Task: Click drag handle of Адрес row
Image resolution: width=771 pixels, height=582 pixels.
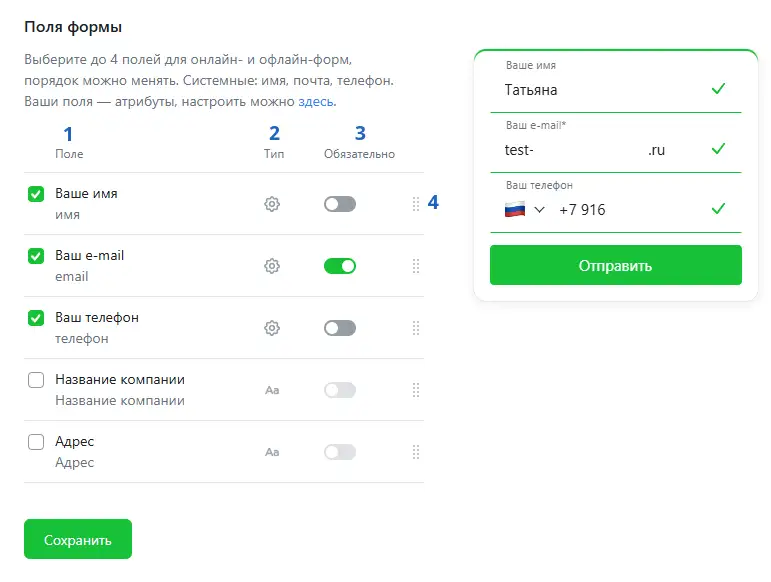Action: point(416,452)
